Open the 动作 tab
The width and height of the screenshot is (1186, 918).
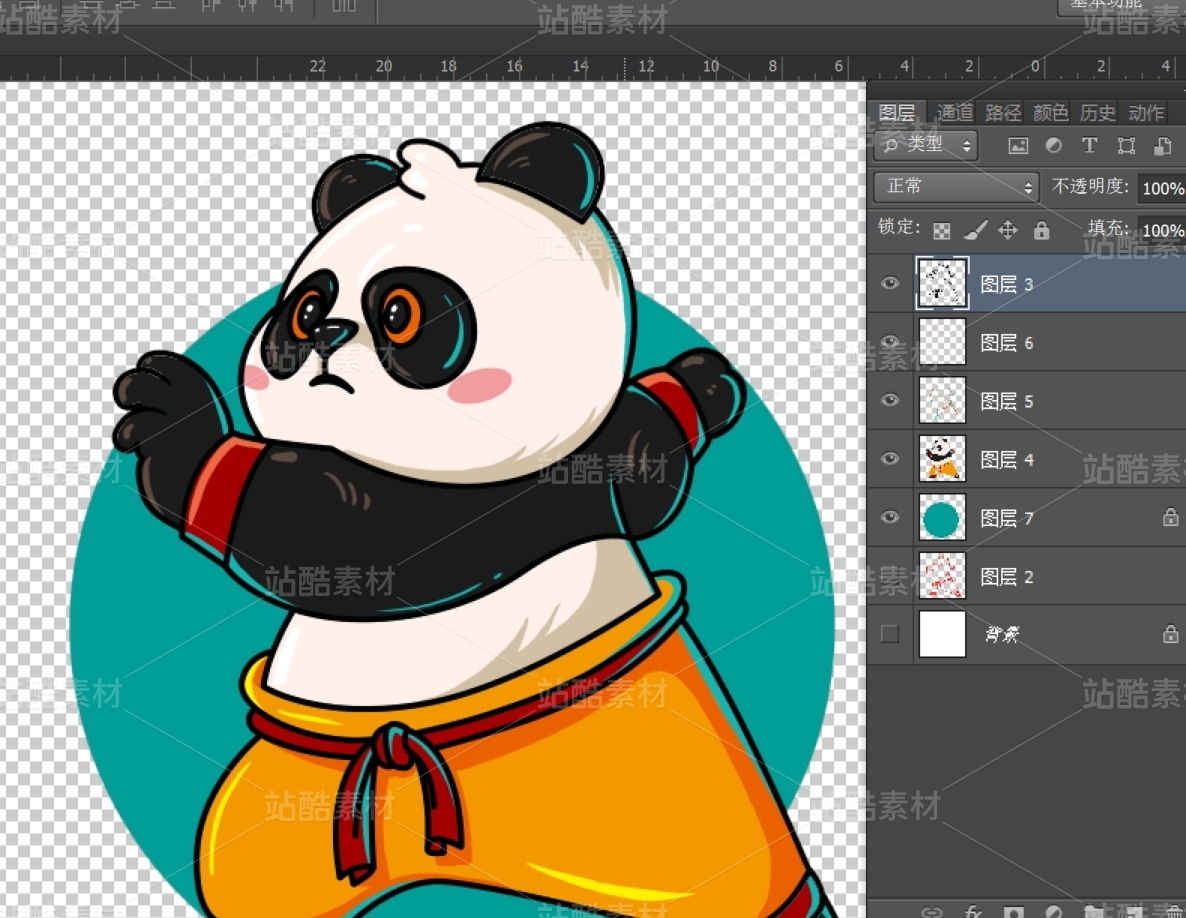(1146, 113)
